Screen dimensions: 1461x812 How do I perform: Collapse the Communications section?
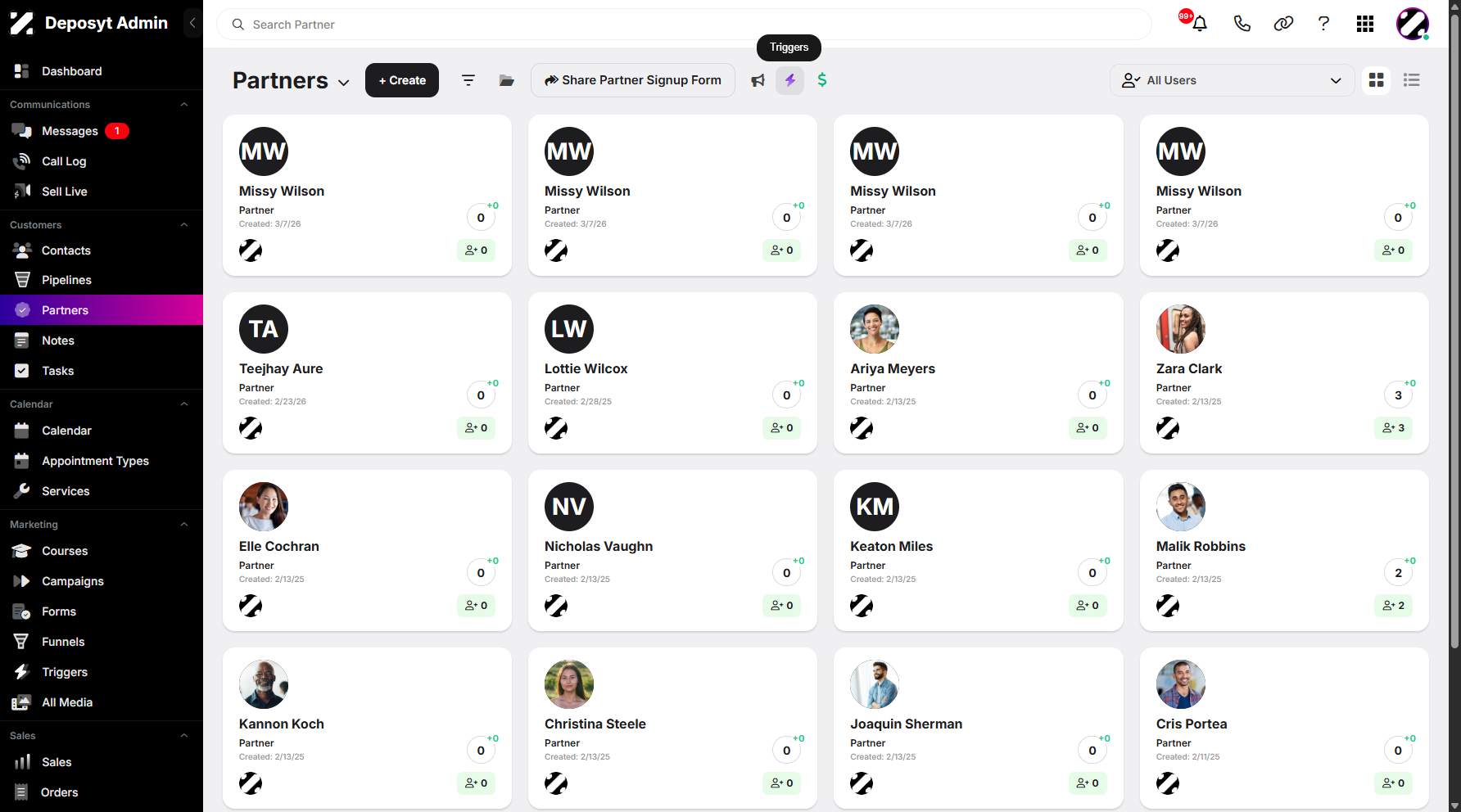click(184, 105)
